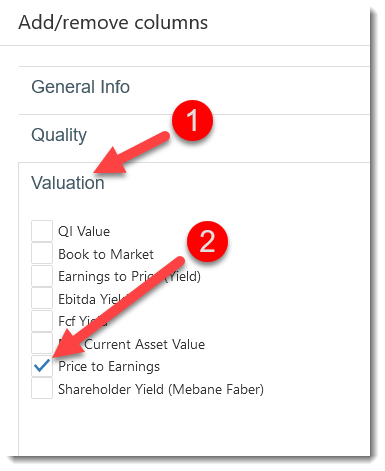Select the Fcf Yield checkbox

click(42, 321)
